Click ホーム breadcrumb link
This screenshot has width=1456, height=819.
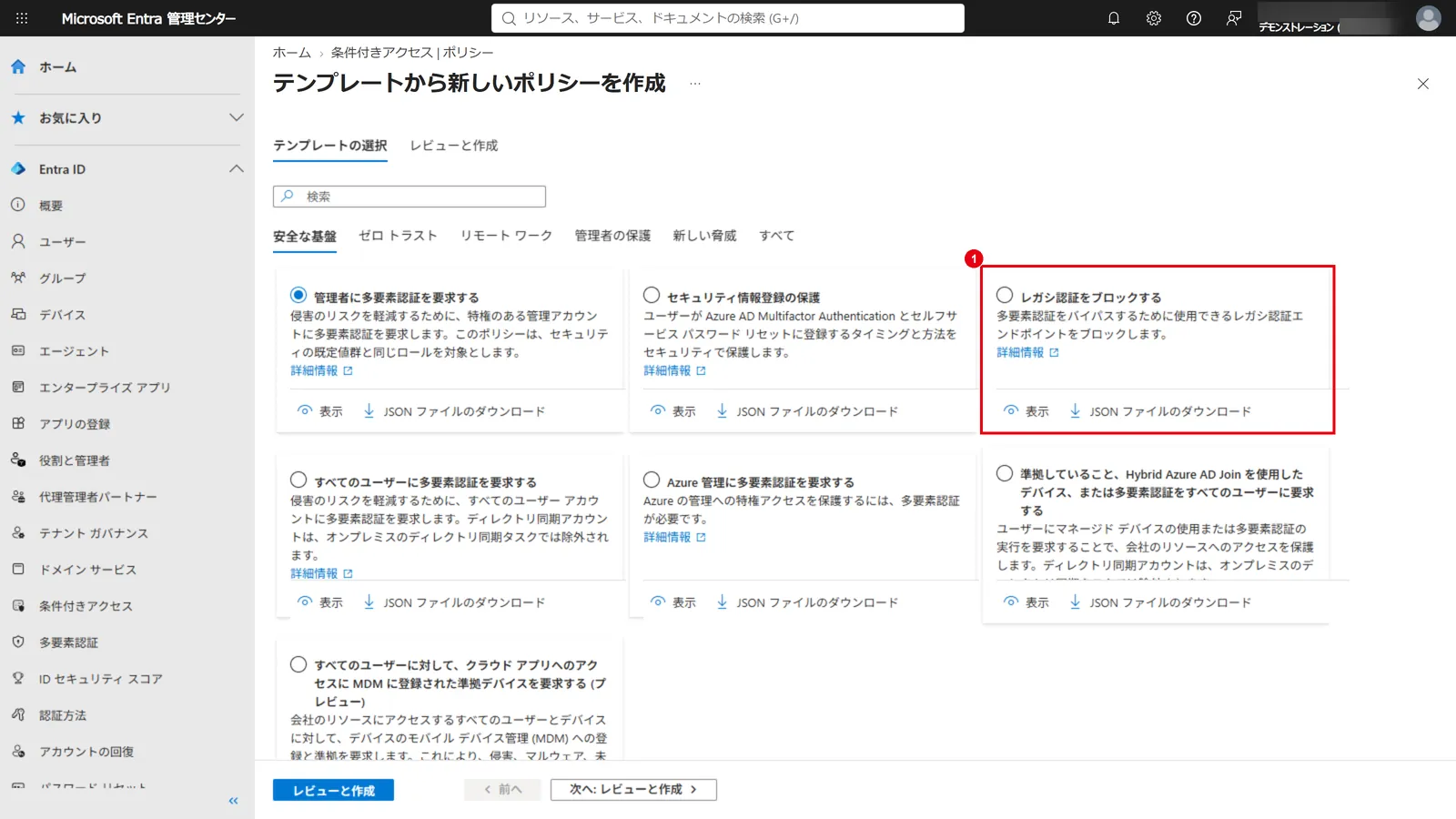[x=292, y=53]
